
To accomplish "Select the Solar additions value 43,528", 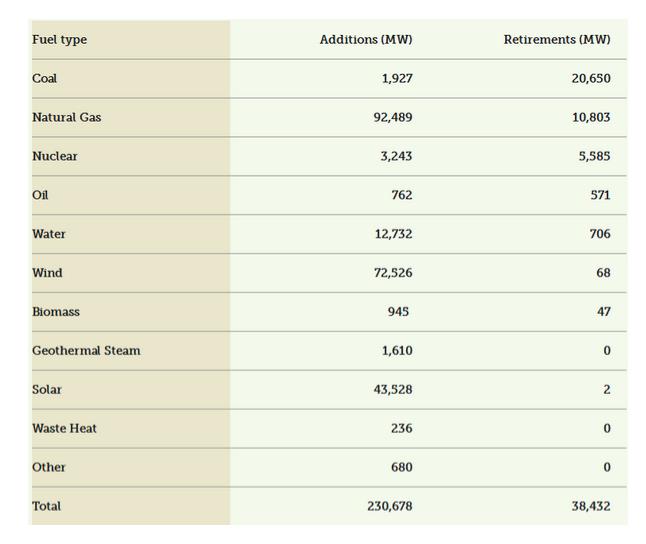I will coord(393,390).
